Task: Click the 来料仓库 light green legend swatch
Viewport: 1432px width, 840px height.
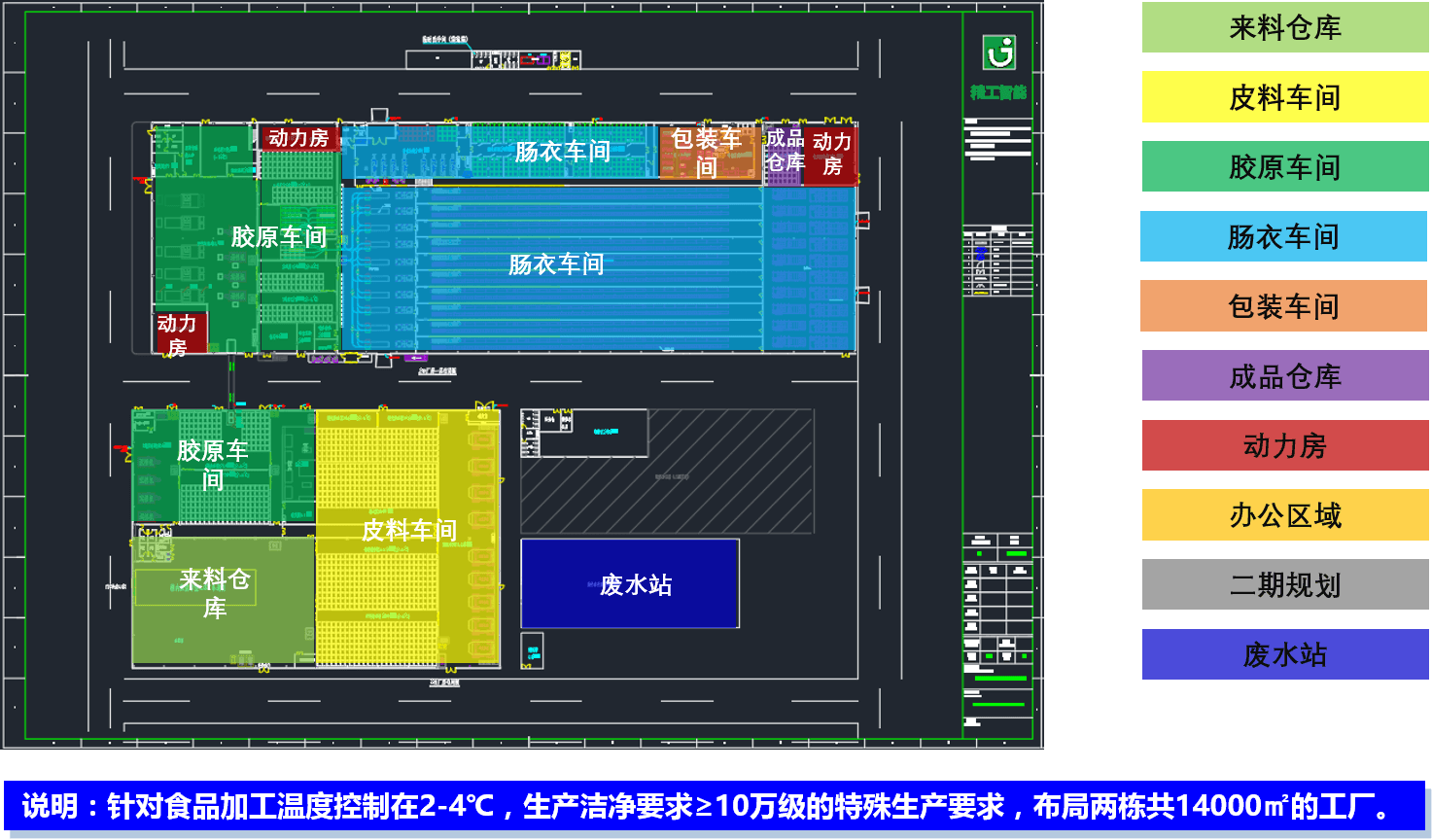Action: (1284, 27)
